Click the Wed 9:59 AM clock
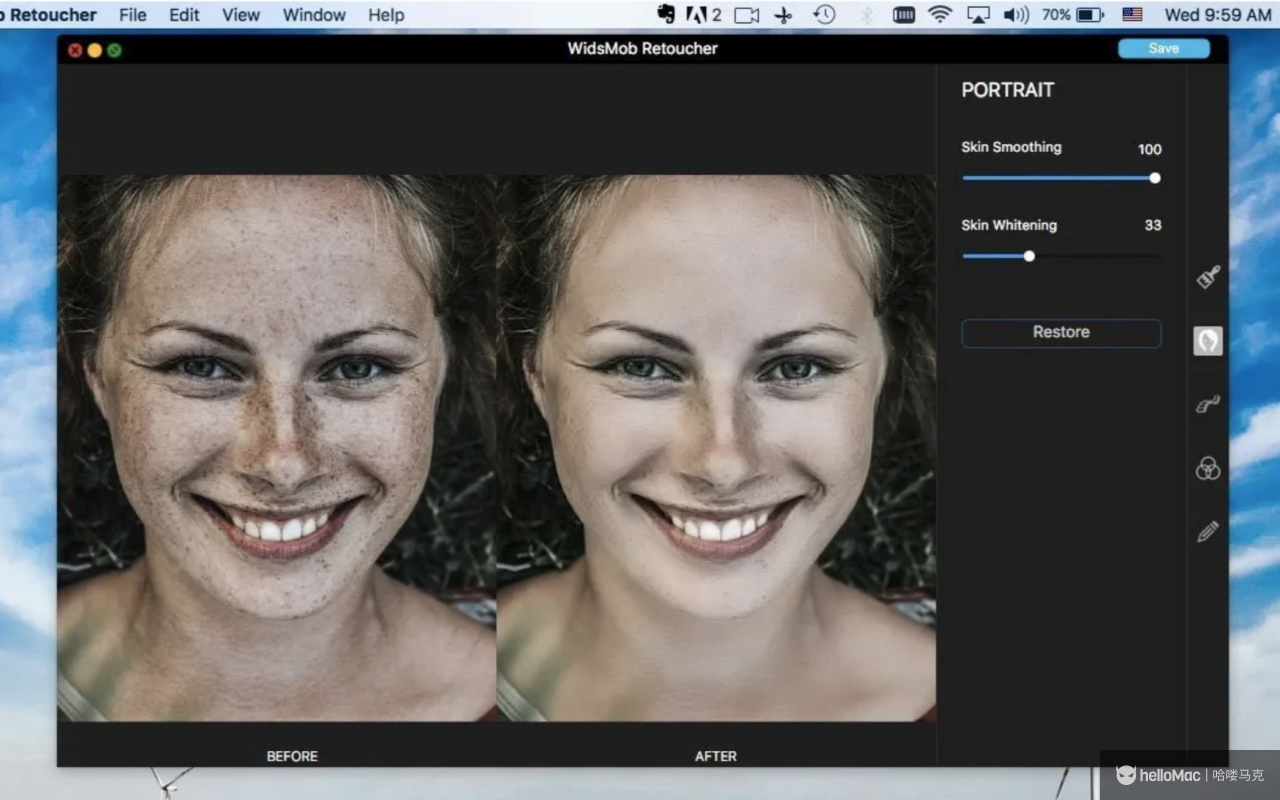The width and height of the screenshot is (1280, 800). click(x=1218, y=15)
